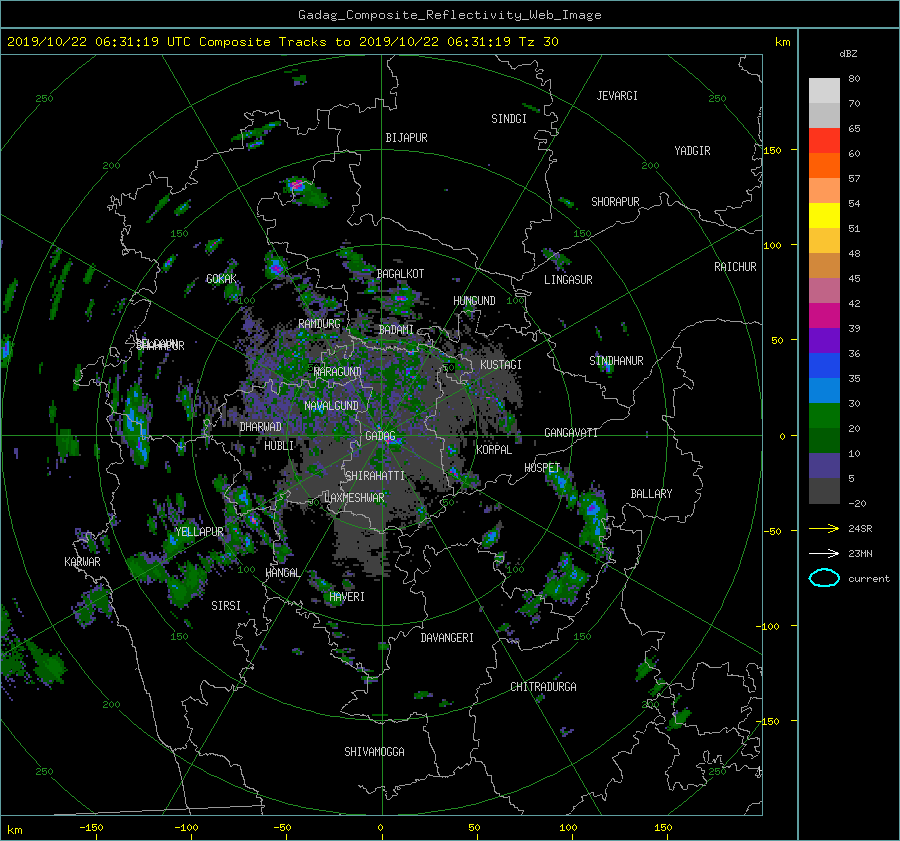
Task: Click the JEVARGI city label
Action: coord(617,96)
